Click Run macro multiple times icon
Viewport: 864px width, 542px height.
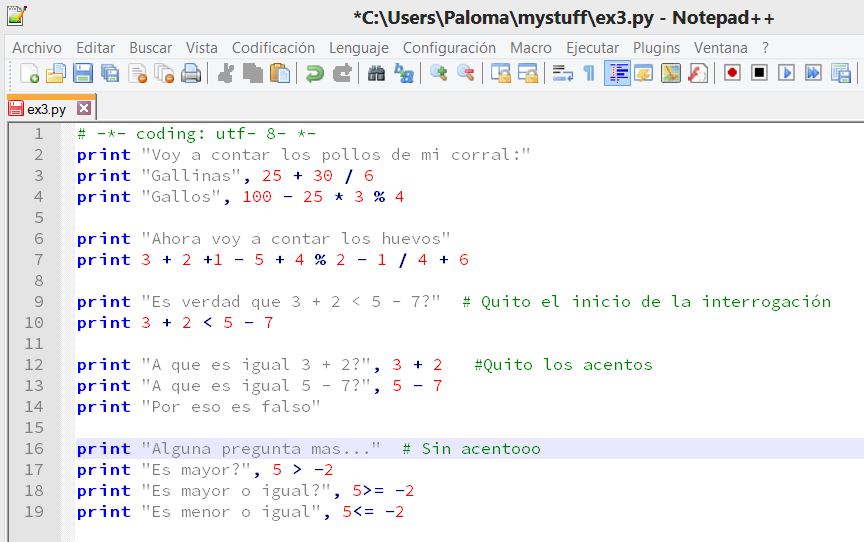click(813, 73)
